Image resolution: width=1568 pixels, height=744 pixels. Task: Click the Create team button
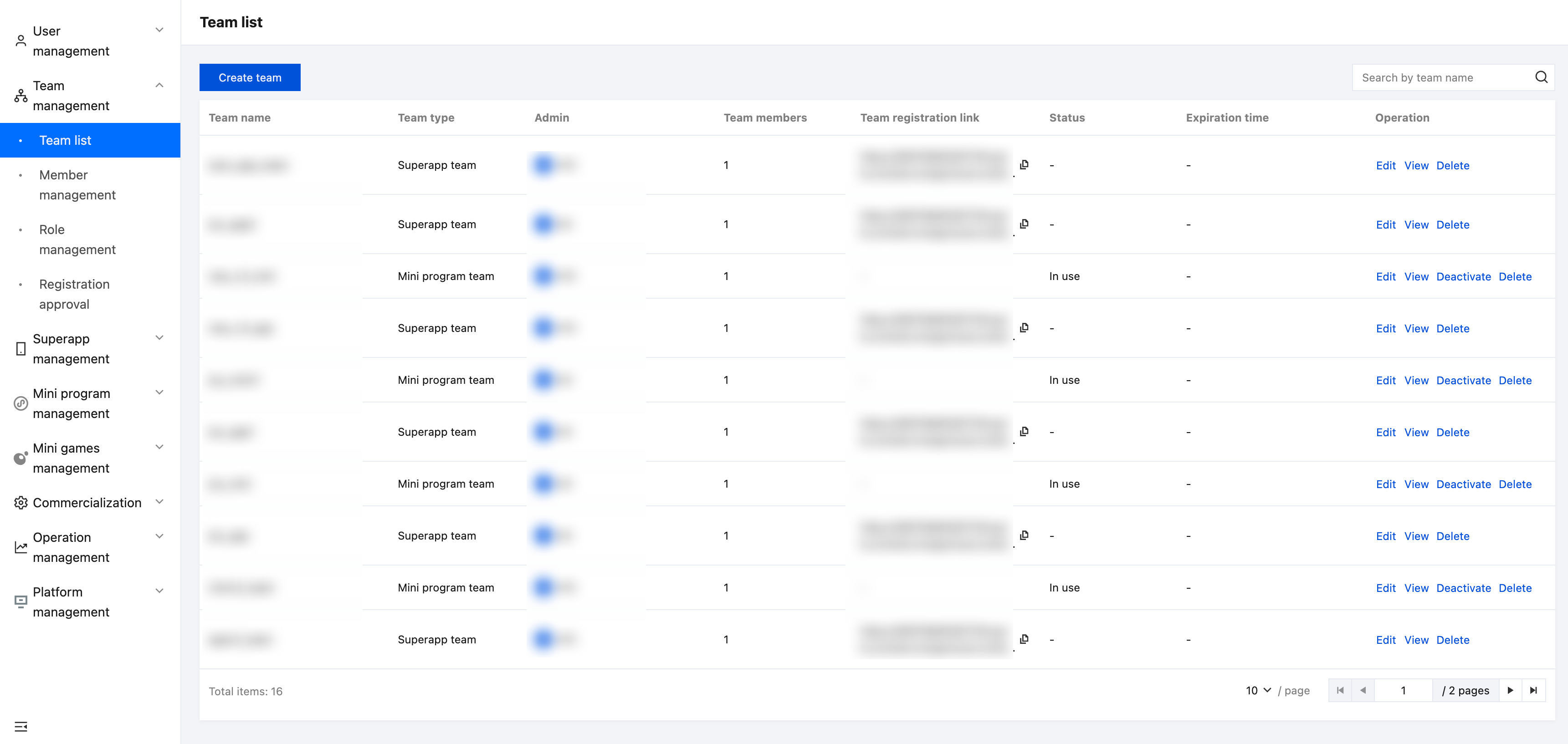[250, 77]
